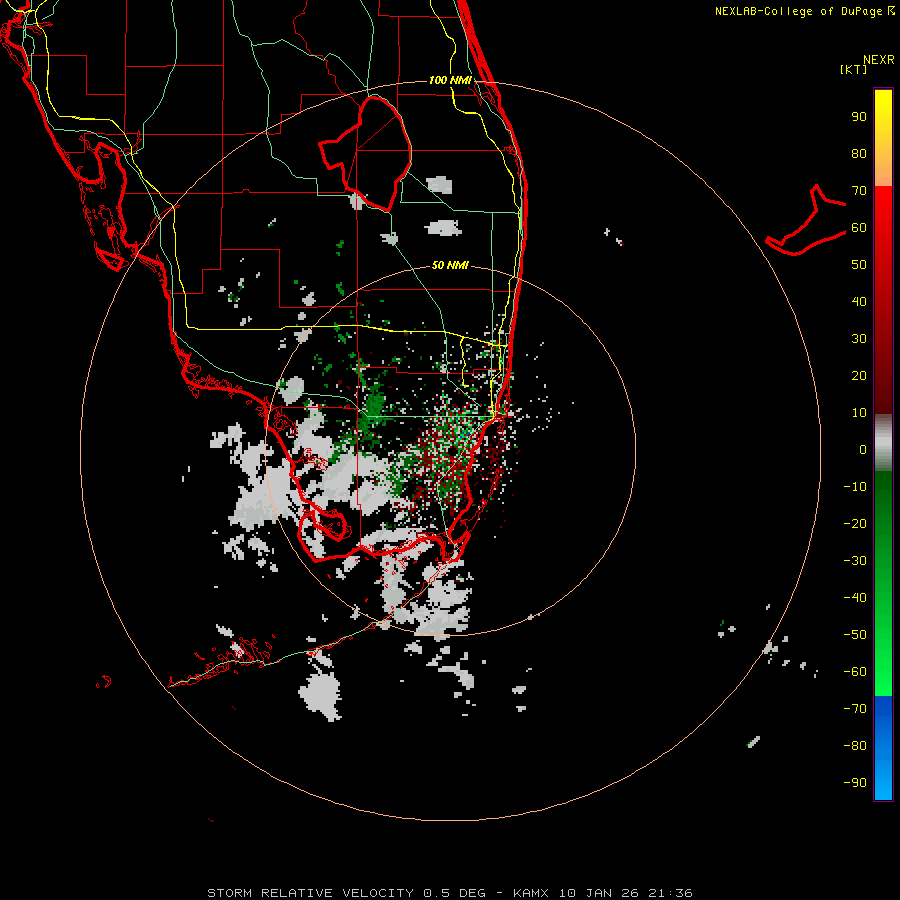Click the -40 value on velocity scale
900x900 pixels.
(855, 598)
